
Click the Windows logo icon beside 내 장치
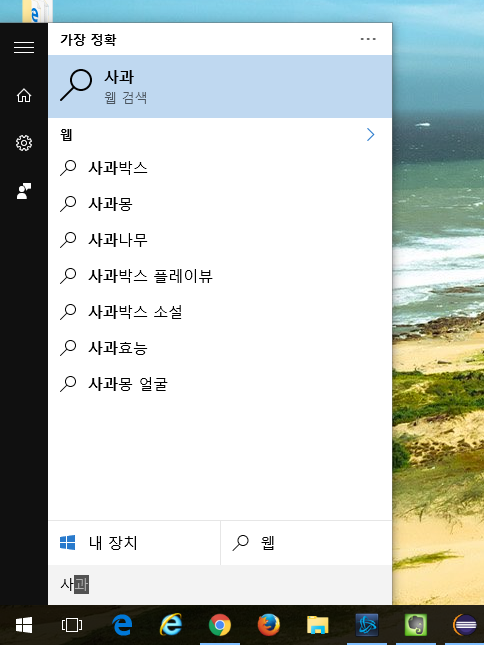pos(67,543)
